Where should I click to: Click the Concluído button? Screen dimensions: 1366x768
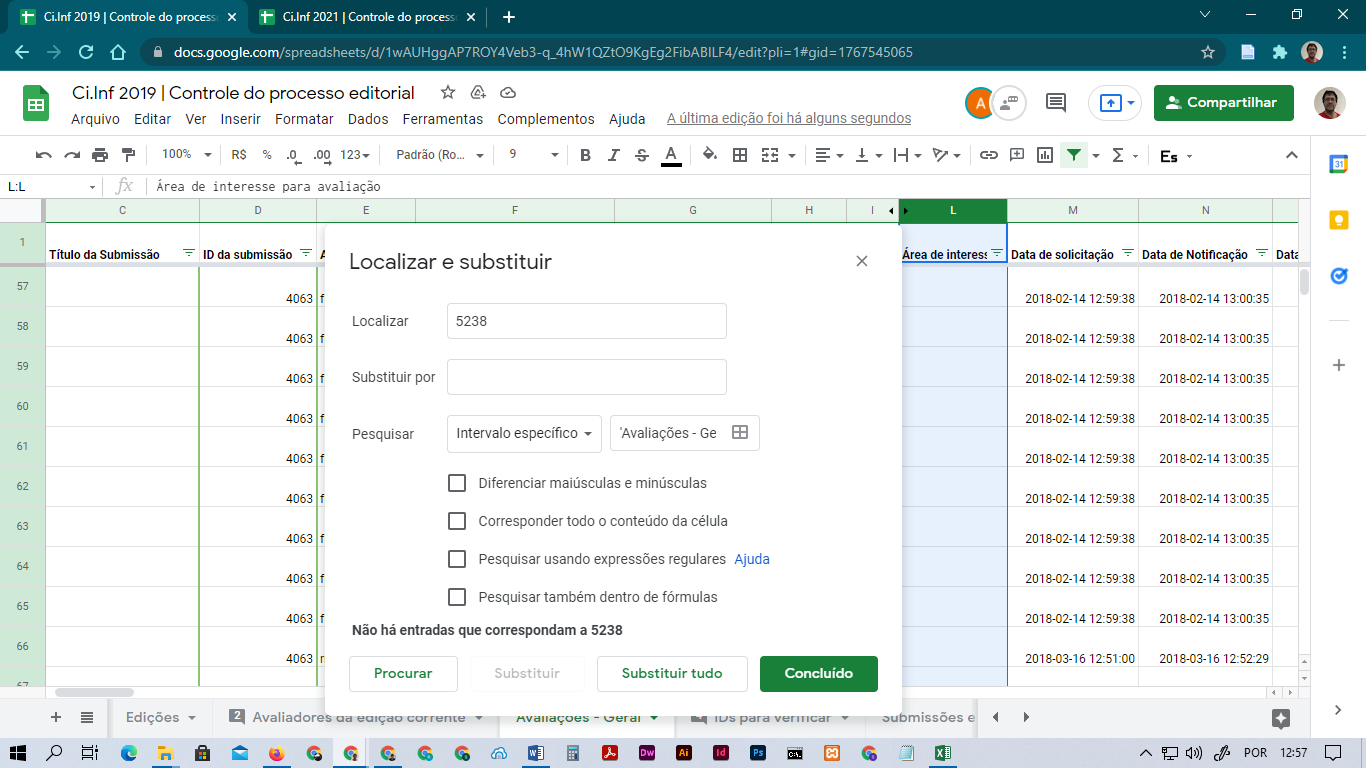point(819,673)
